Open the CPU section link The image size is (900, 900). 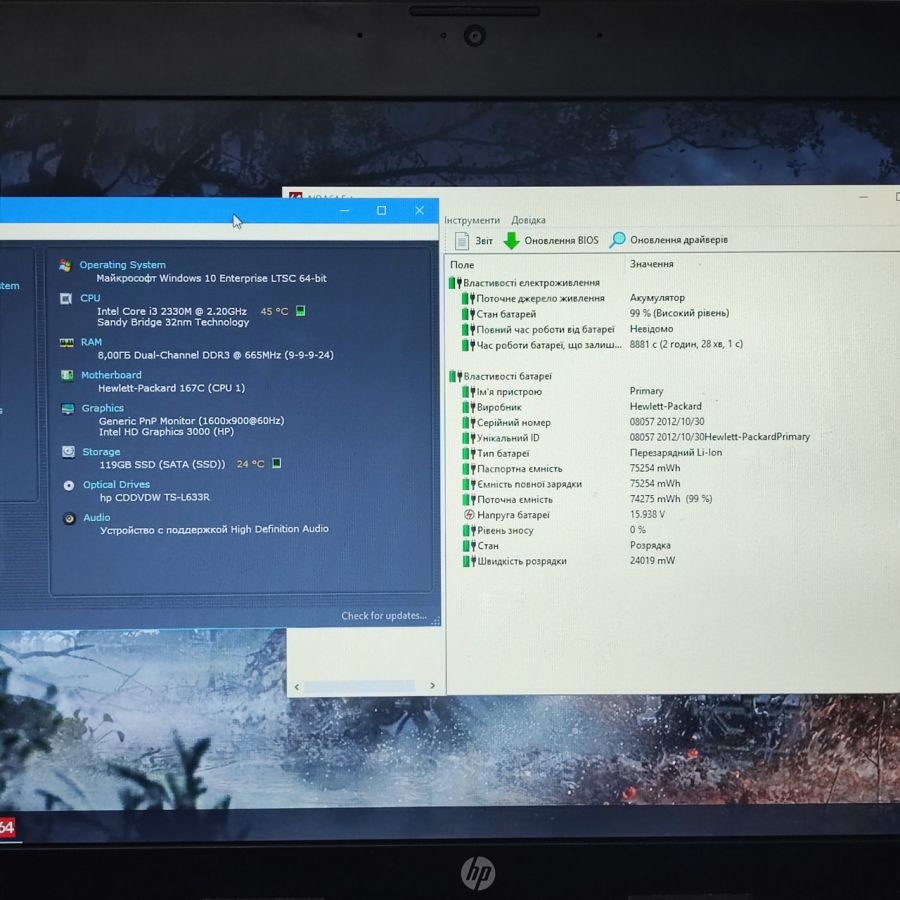[x=90, y=298]
